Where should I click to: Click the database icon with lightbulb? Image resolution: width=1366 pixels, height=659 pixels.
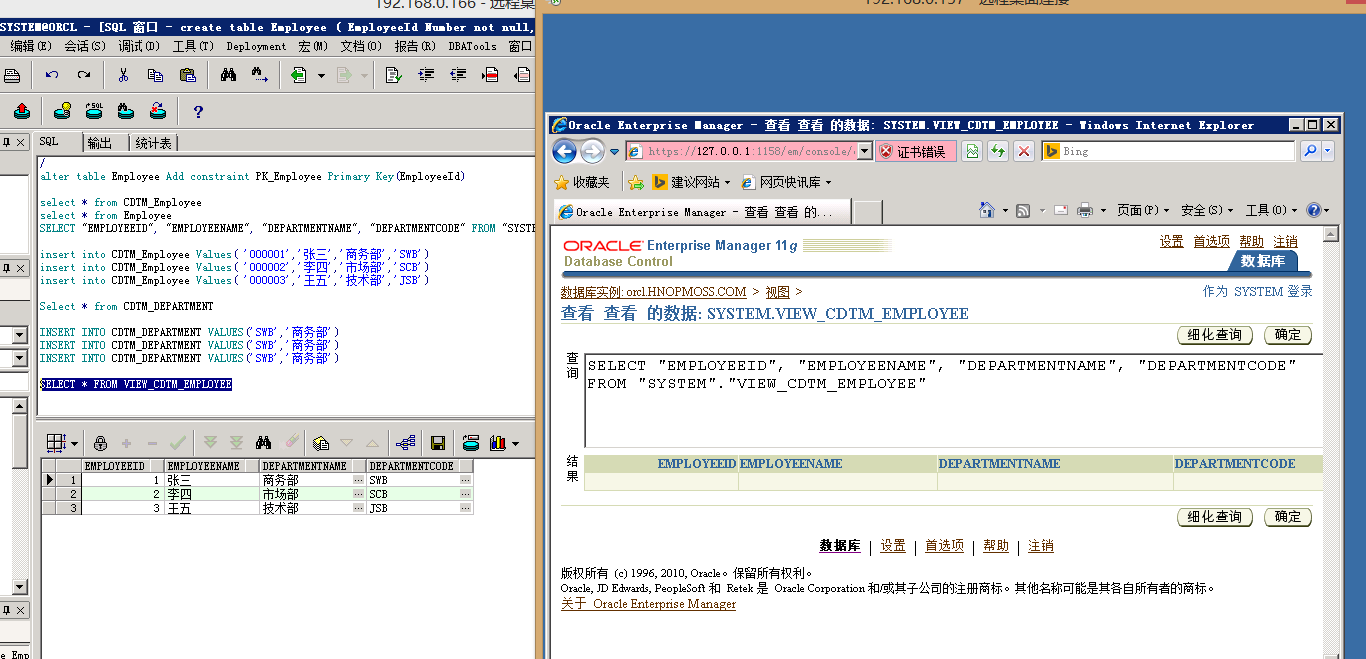pos(62,111)
